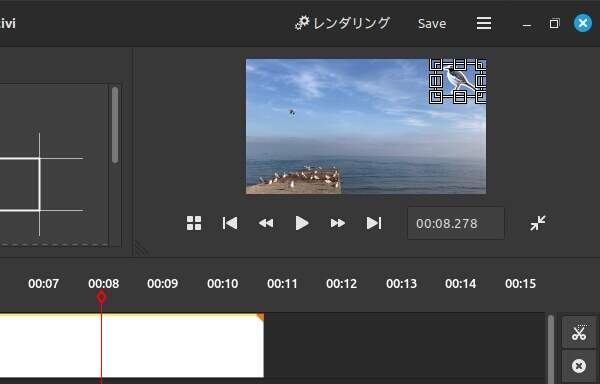The width and height of the screenshot is (600, 384).
Task: Open the hamburger main menu
Action: click(x=484, y=23)
